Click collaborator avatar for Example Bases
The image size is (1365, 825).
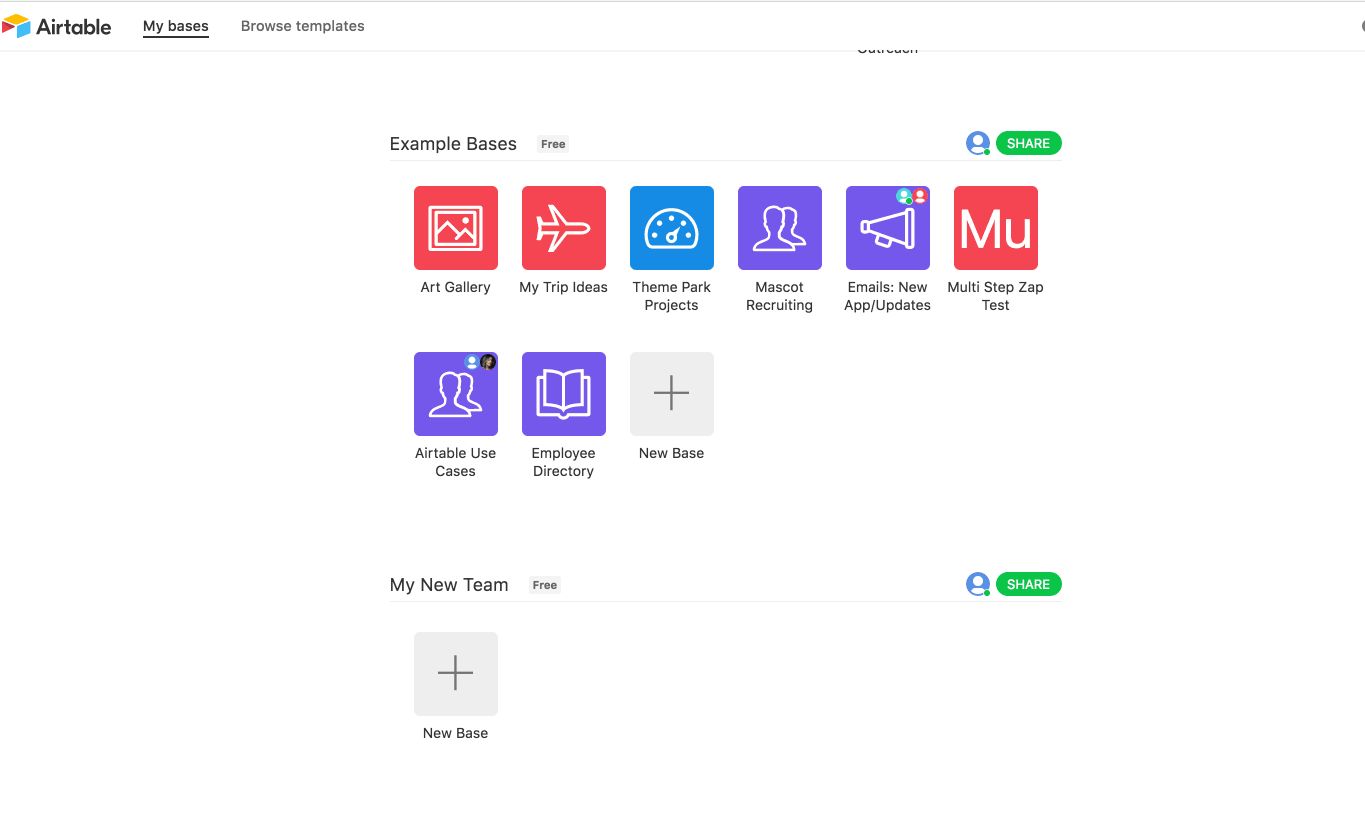click(977, 143)
